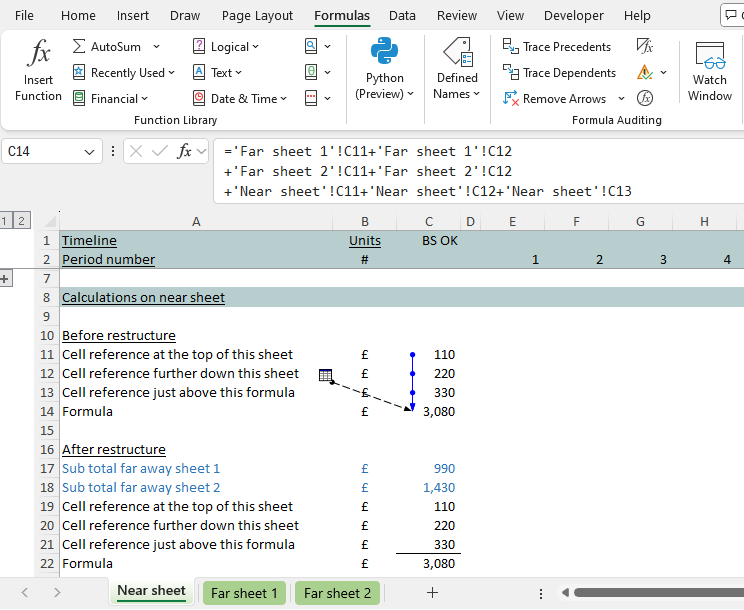Click the Show Formulas icon
The height and width of the screenshot is (610, 744).
pos(645,47)
